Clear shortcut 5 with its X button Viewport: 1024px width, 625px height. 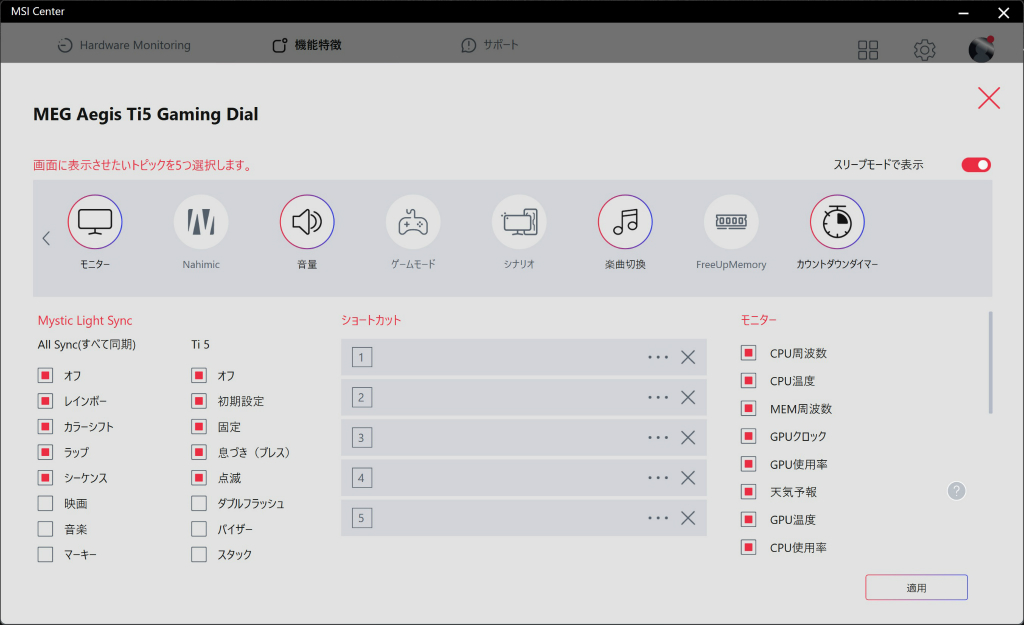(688, 518)
